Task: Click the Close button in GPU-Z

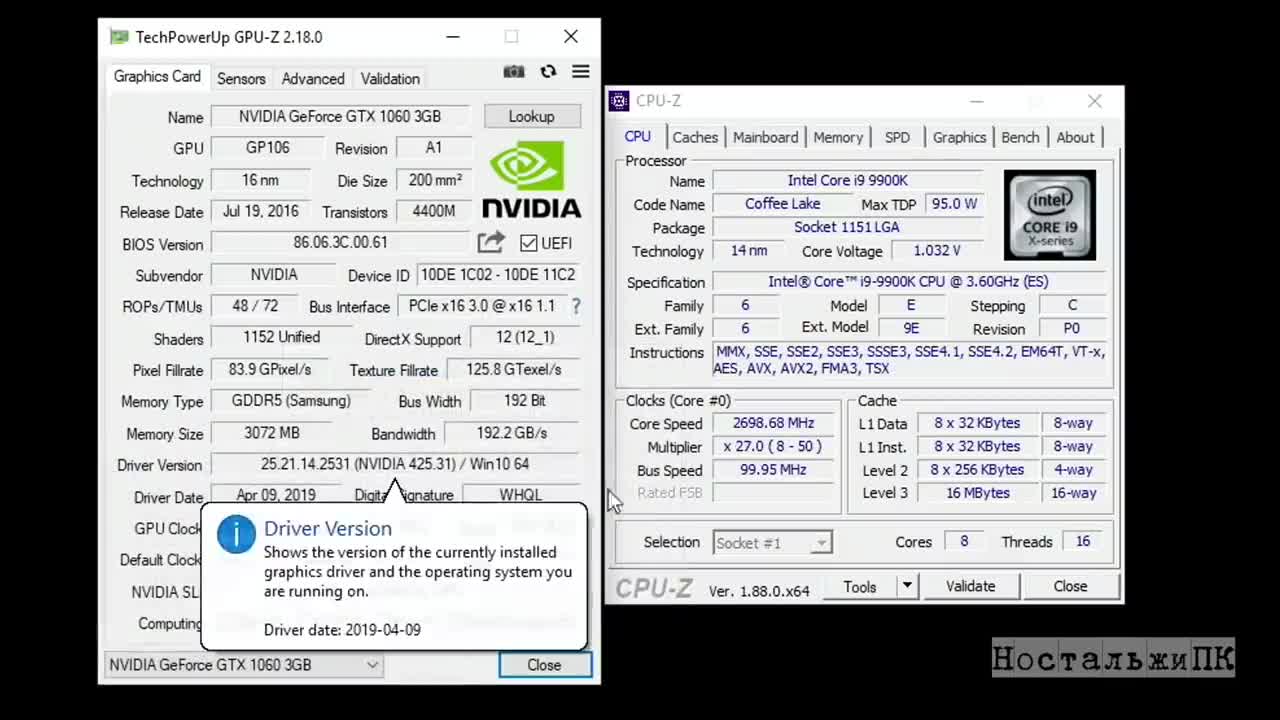Action: click(x=545, y=665)
